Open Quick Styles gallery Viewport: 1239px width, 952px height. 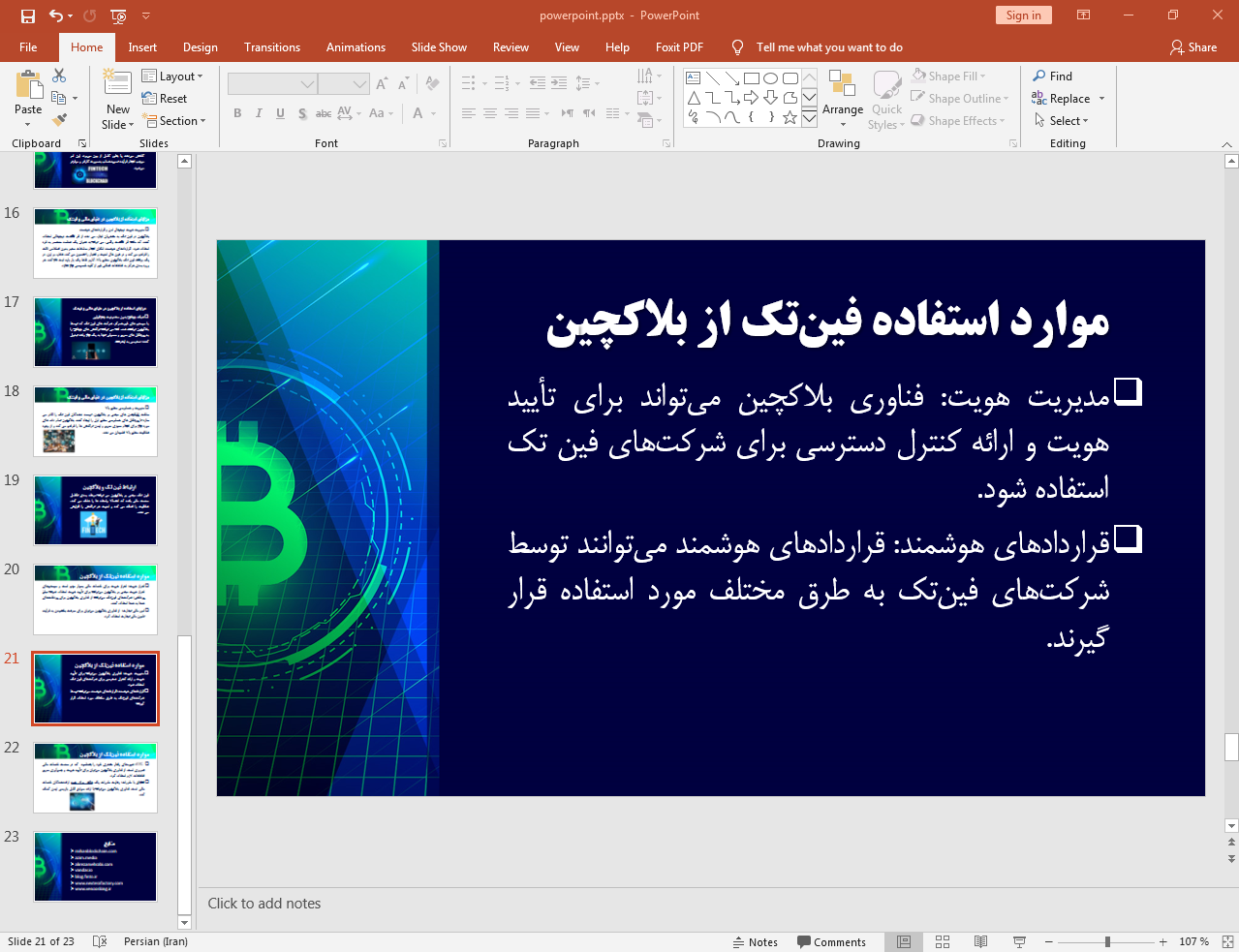[x=886, y=98]
